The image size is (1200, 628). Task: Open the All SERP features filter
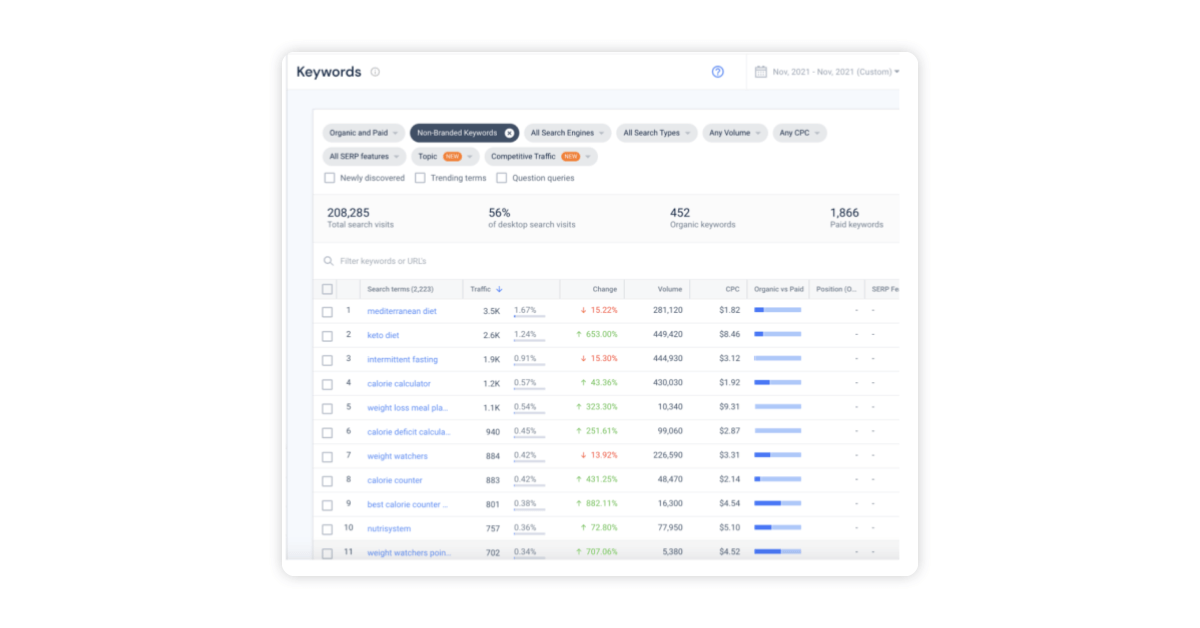360,155
